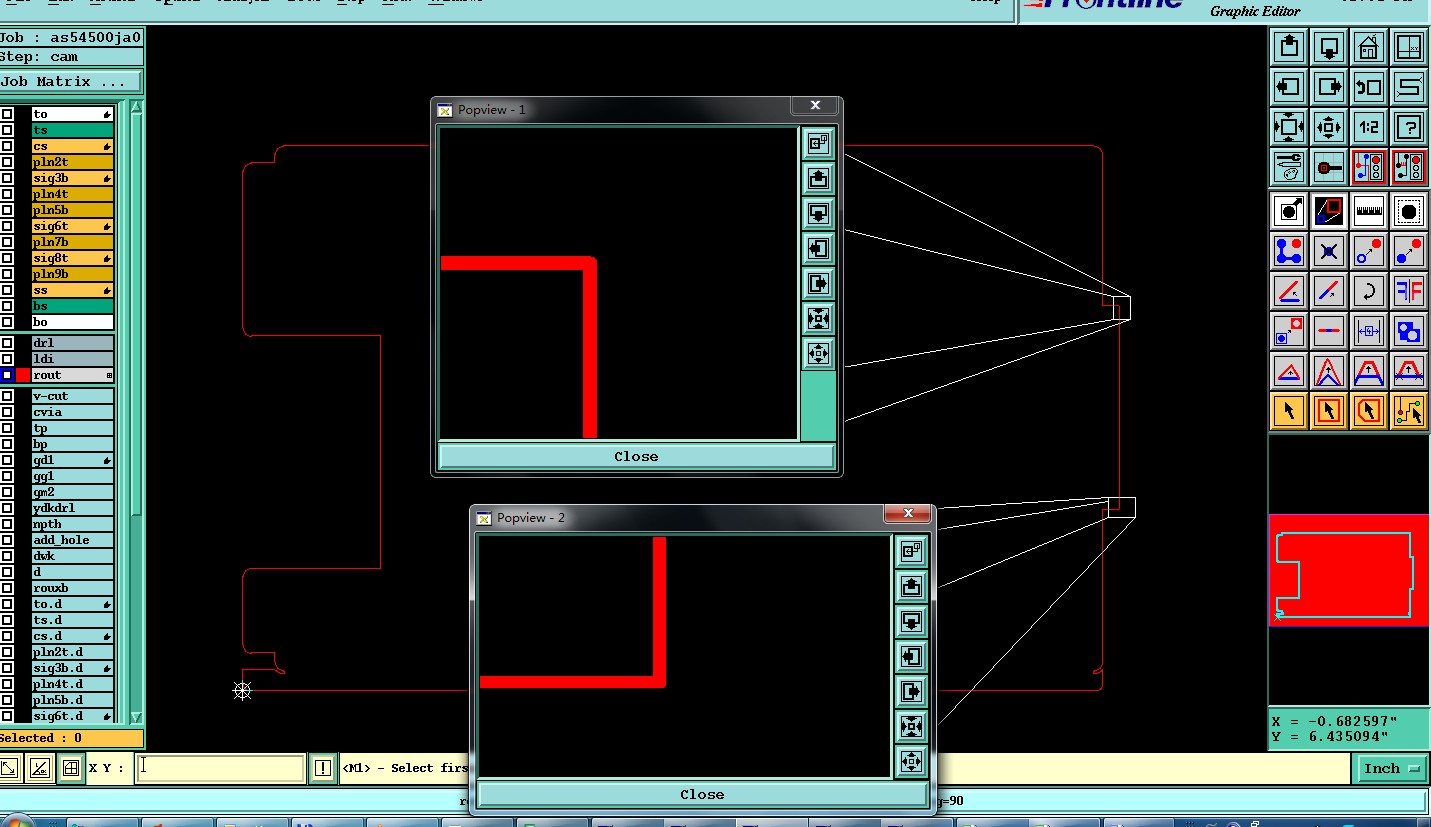
Task: Select layer ldi in list
Action: [72, 359]
